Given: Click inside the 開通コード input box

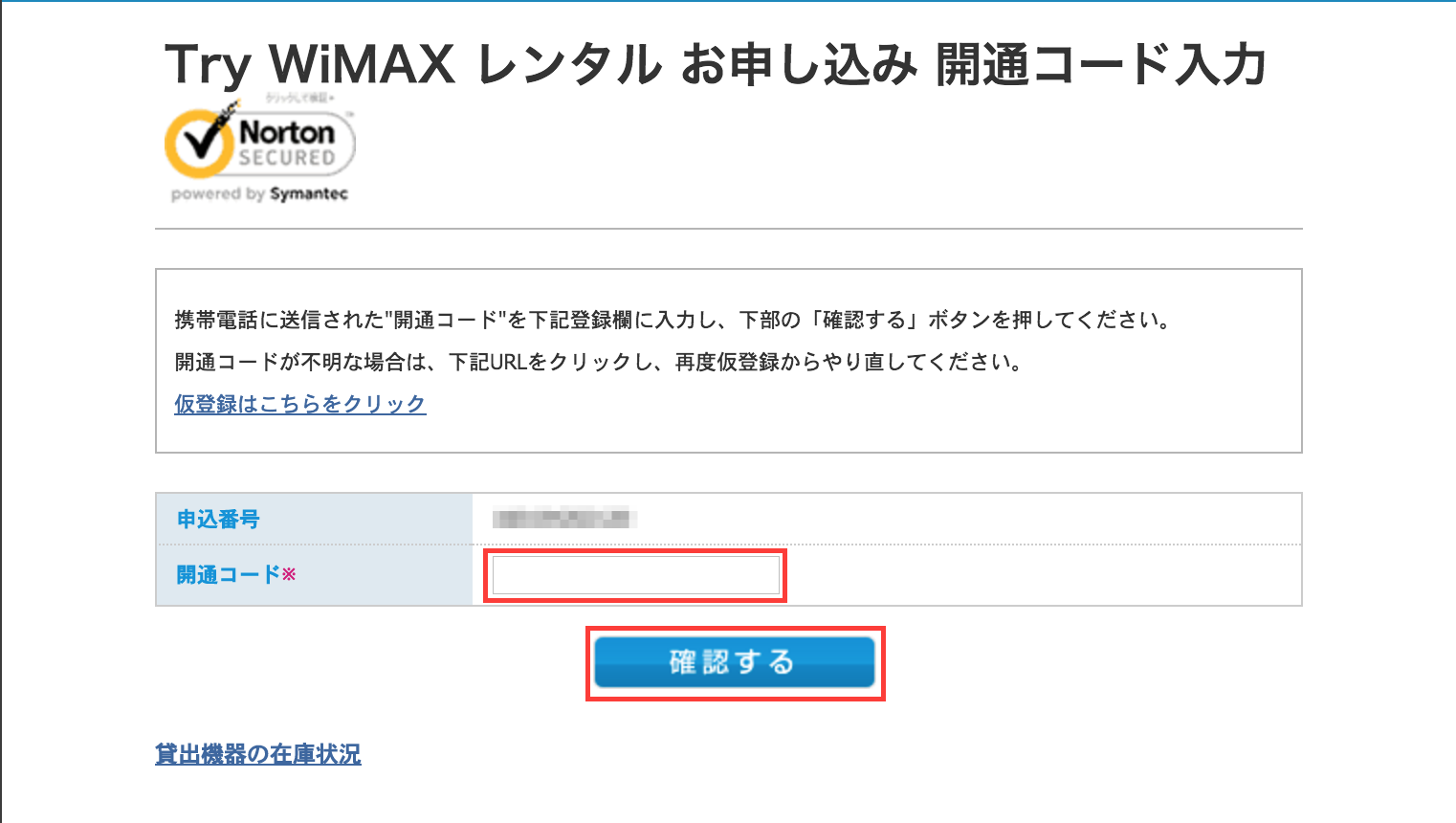Looking at the screenshot, I should point(634,574).
